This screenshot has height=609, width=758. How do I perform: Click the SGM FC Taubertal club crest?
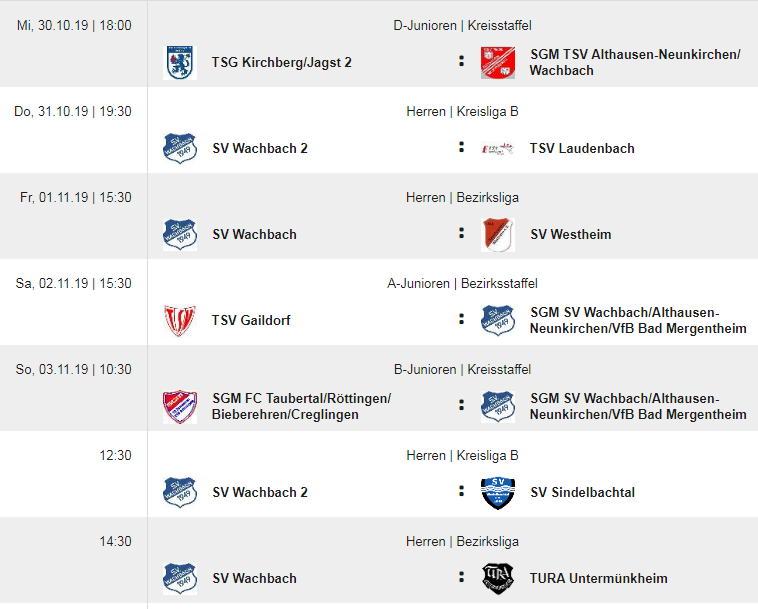(180, 406)
